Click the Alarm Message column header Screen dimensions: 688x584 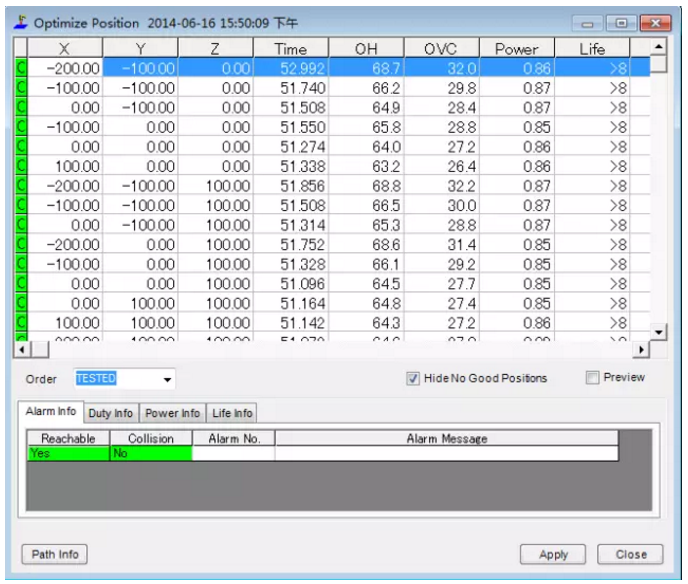coord(447,438)
